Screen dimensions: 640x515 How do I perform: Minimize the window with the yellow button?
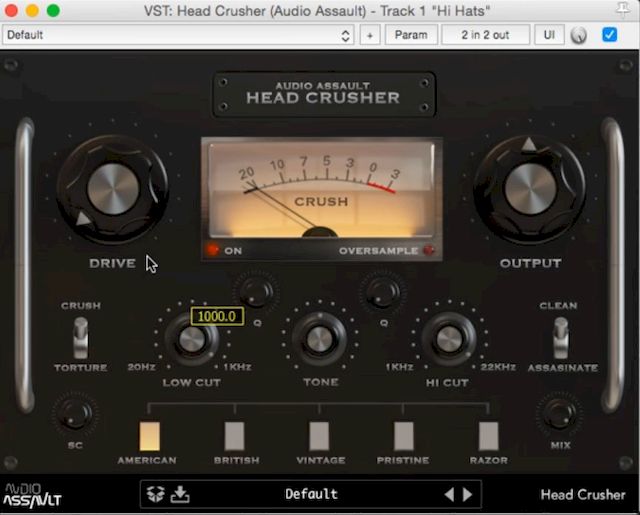click(32, 10)
